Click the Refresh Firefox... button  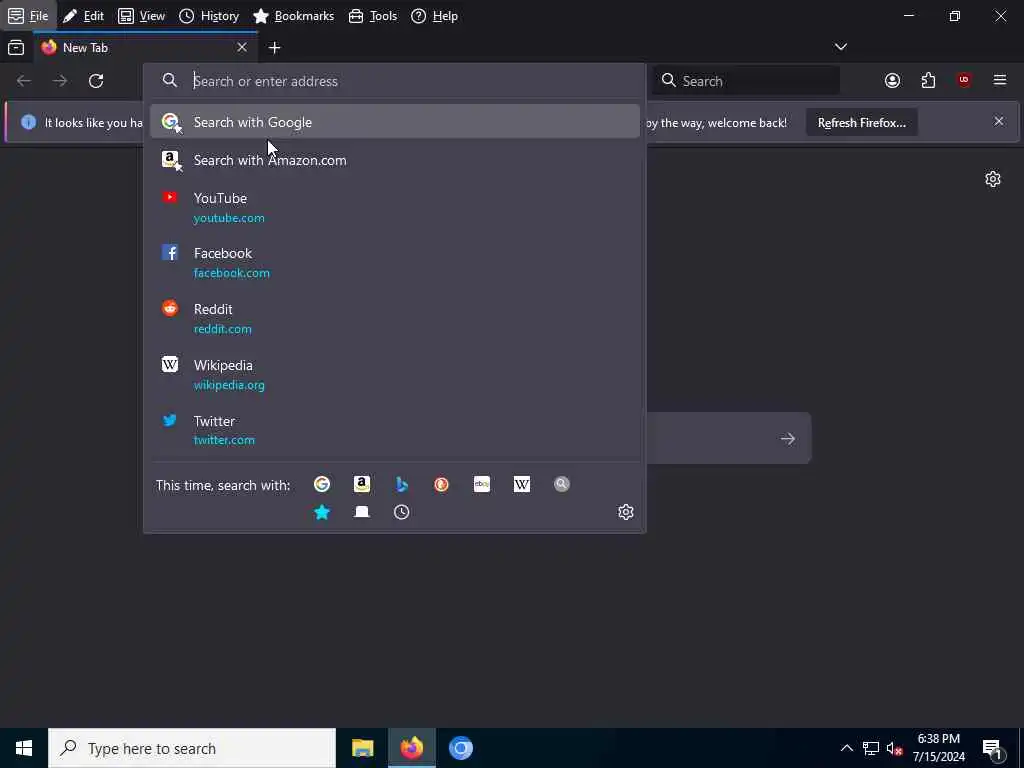(x=861, y=123)
